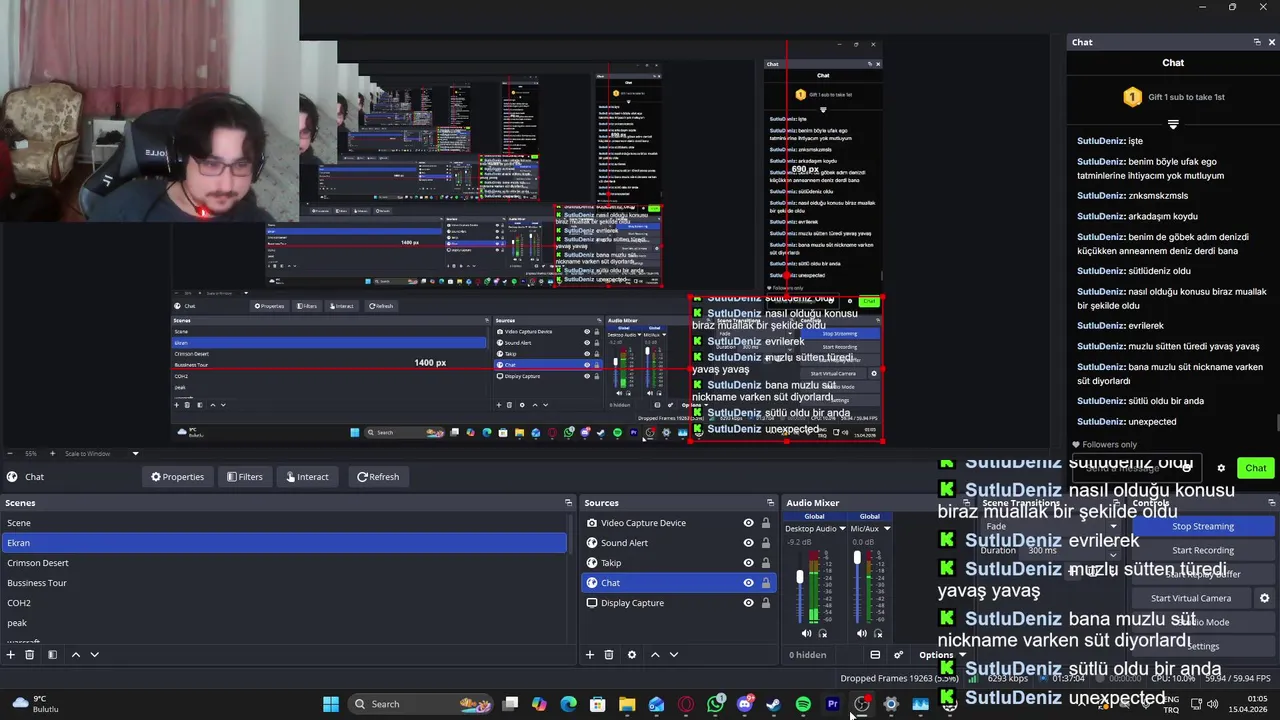The image size is (1280, 720).
Task: Remove selected source with trash icon
Action: (608, 655)
